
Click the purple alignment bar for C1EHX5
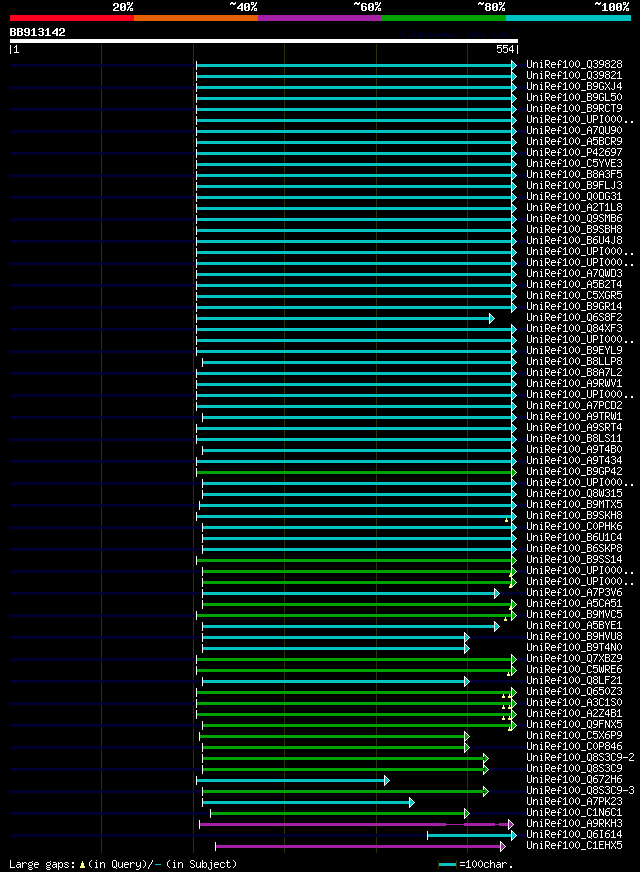click(360, 846)
